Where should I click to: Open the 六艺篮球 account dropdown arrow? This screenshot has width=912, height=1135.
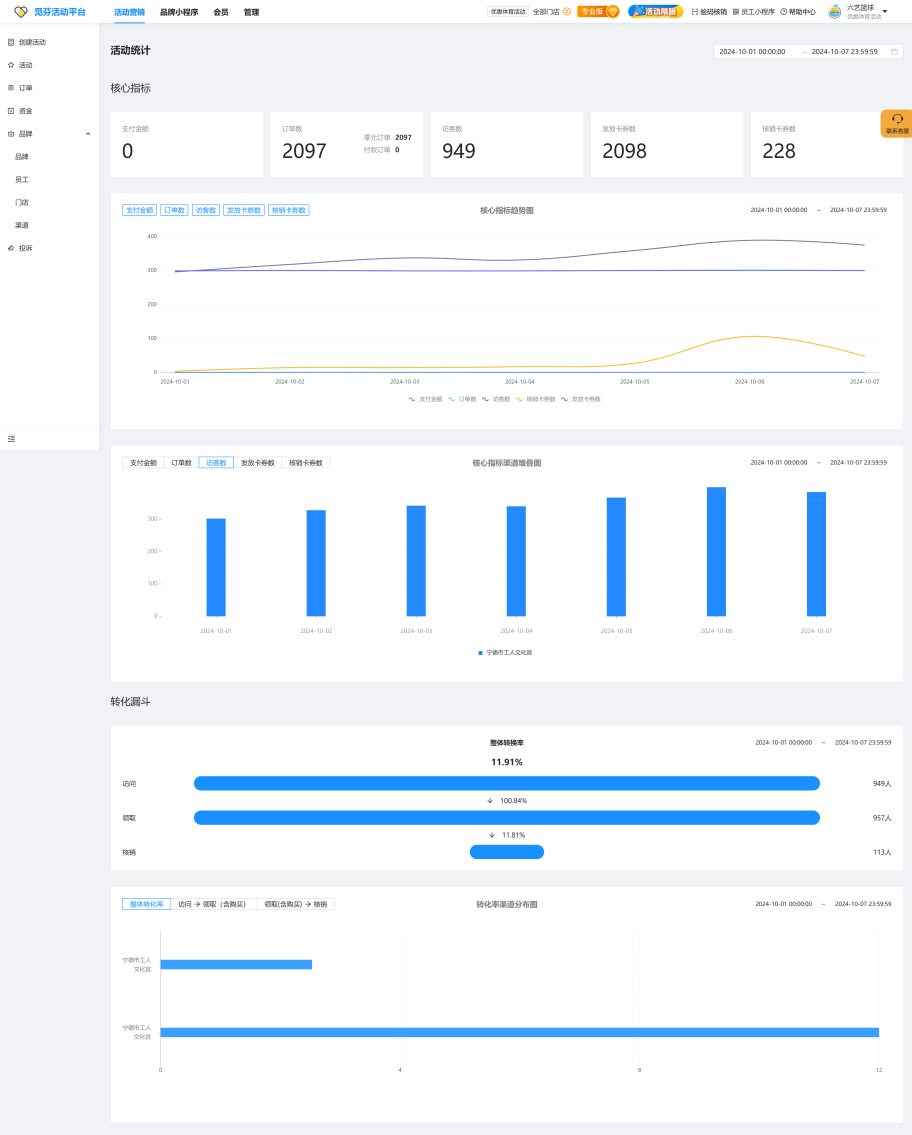point(885,12)
